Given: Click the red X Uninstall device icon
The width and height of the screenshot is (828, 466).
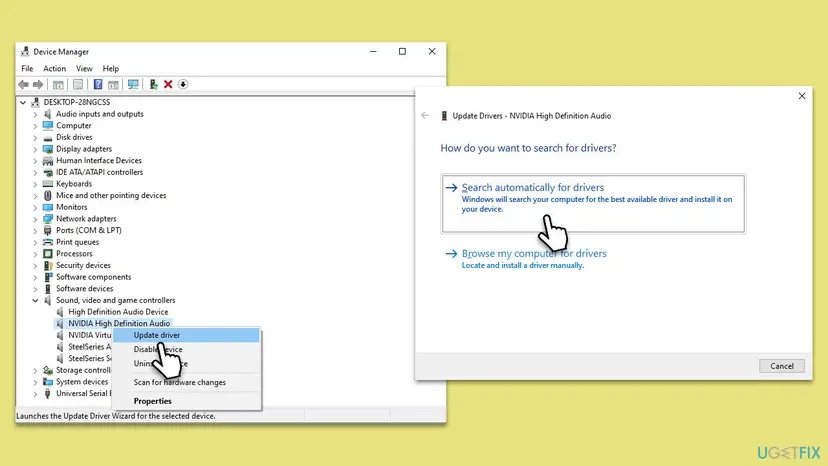Looking at the screenshot, I should [x=168, y=85].
